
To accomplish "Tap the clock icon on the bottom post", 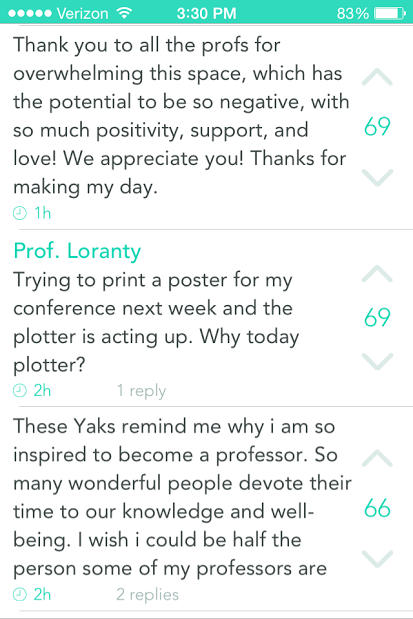I will [x=20, y=594].
